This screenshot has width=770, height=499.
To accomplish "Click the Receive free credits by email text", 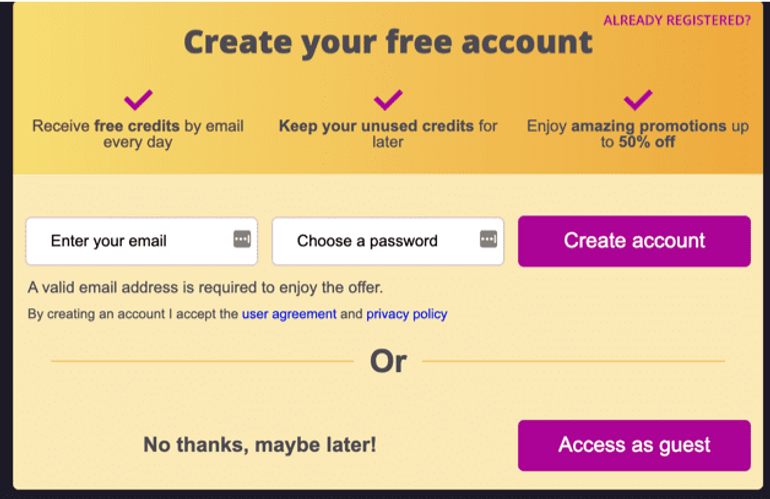I will click(x=138, y=134).
